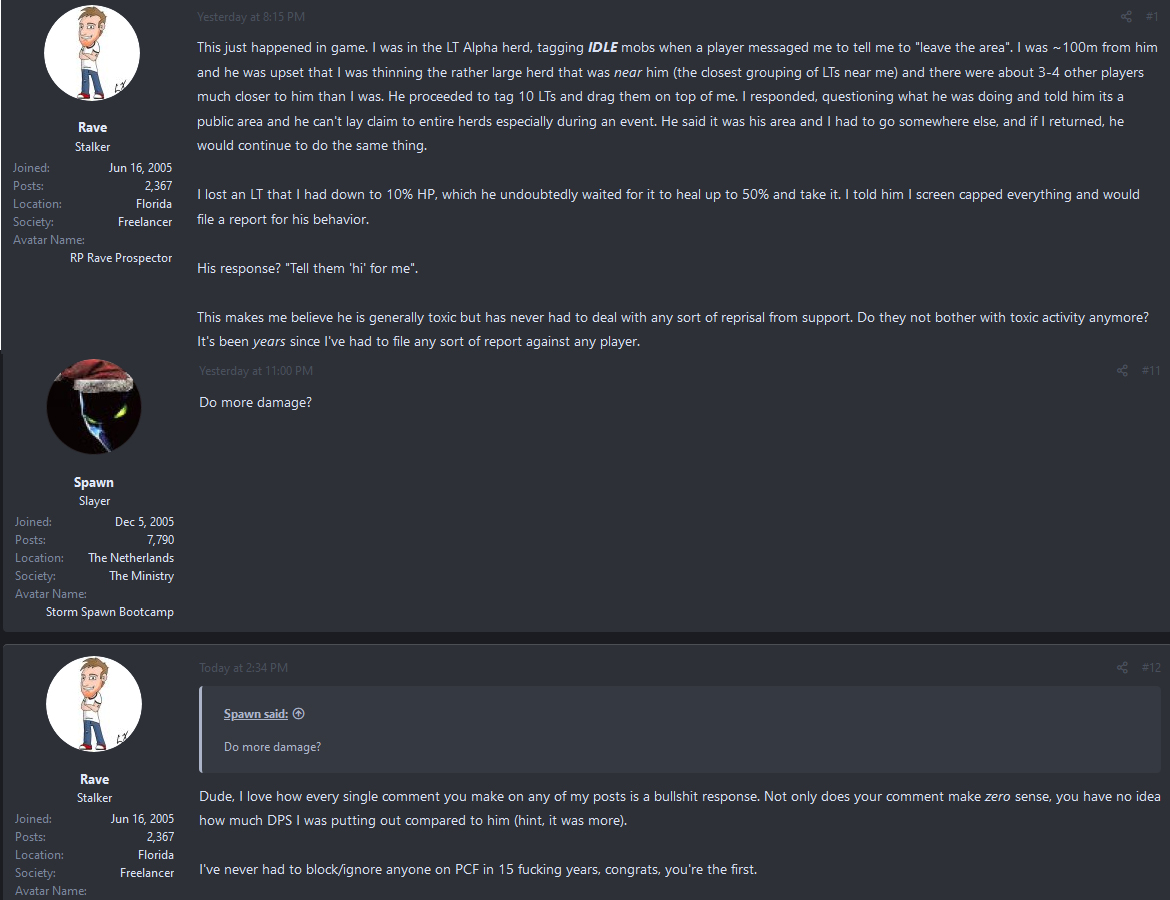Open Rave's avatar on the first post
1170x900 pixels.
(x=93, y=53)
